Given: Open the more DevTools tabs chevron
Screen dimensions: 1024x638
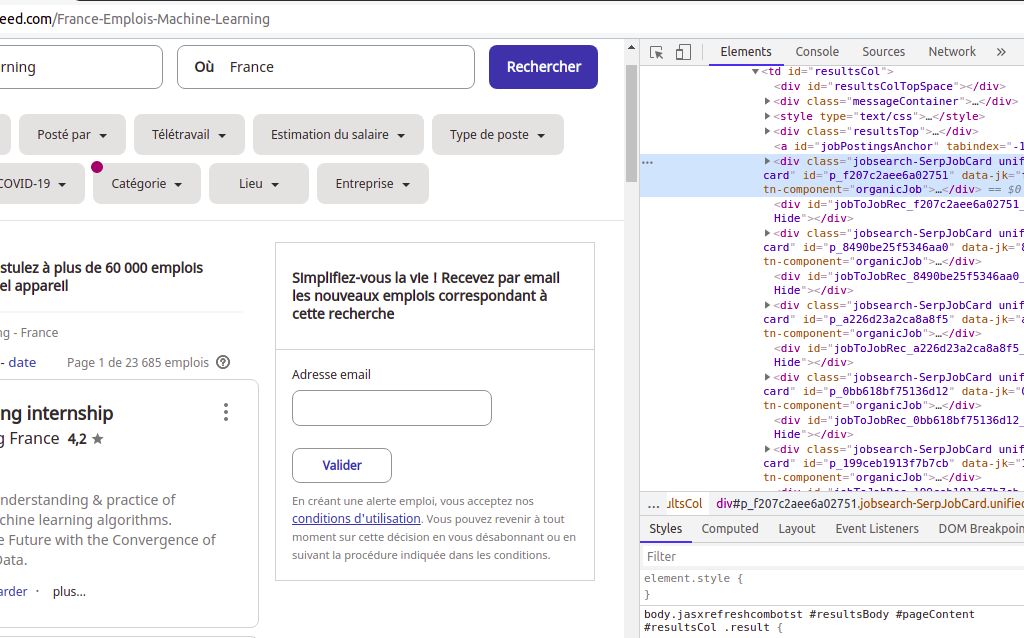Looking at the screenshot, I should [1001, 52].
